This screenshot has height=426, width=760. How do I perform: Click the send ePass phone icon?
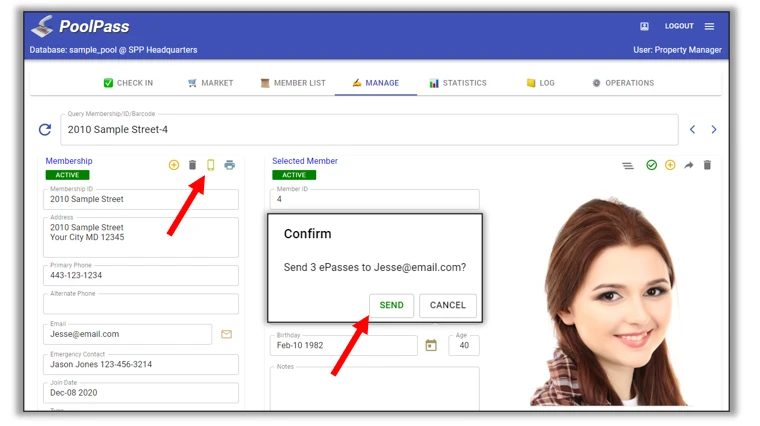(211, 165)
